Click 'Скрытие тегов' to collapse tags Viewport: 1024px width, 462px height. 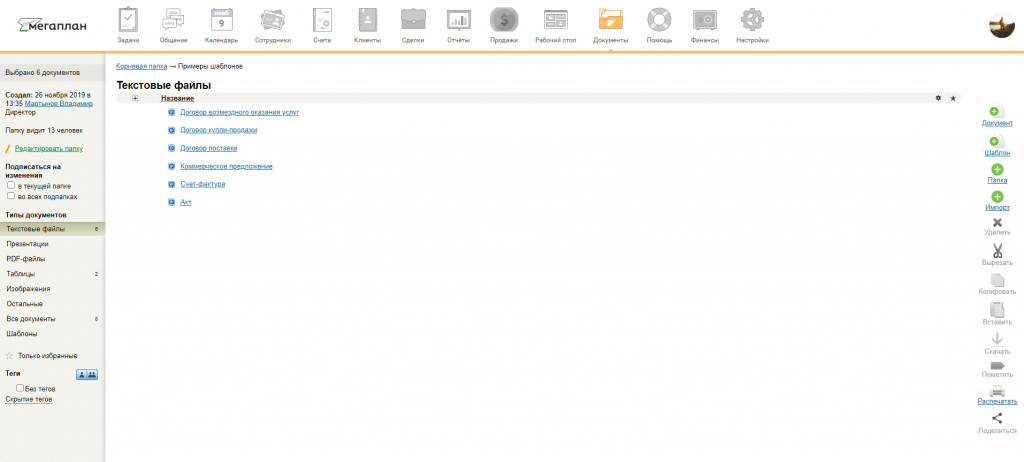28,399
